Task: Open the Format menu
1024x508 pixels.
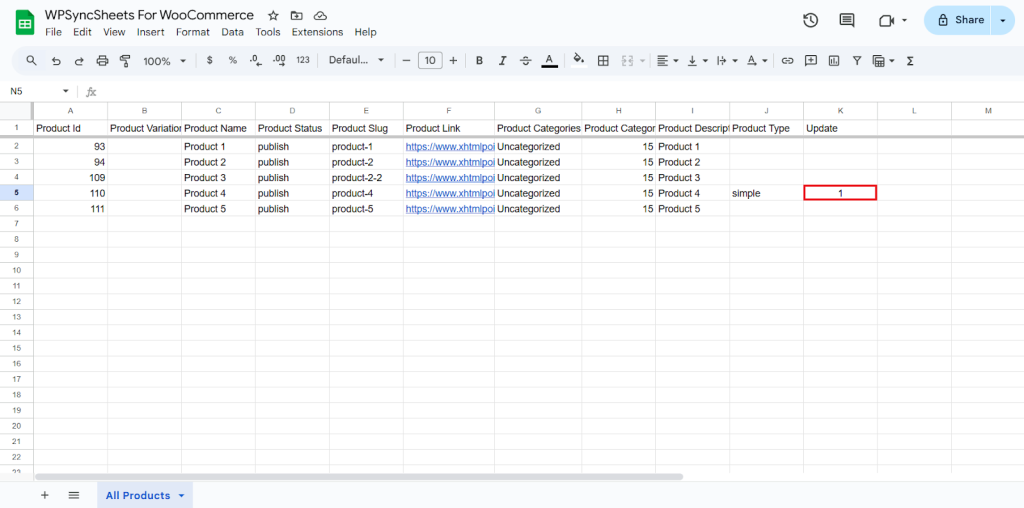Action: coord(193,32)
